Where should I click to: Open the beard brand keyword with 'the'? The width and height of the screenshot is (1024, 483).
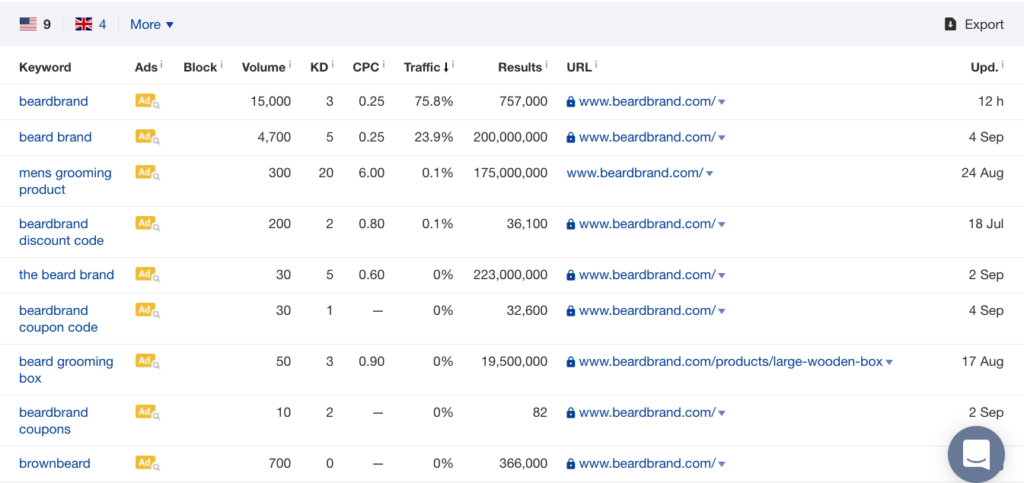(x=67, y=274)
